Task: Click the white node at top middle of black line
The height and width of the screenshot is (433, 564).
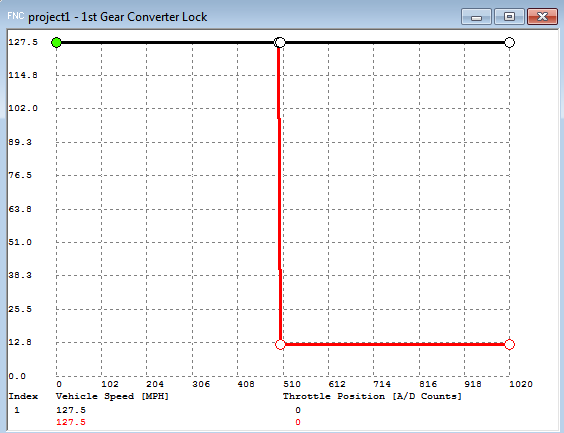Action: click(x=279, y=42)
